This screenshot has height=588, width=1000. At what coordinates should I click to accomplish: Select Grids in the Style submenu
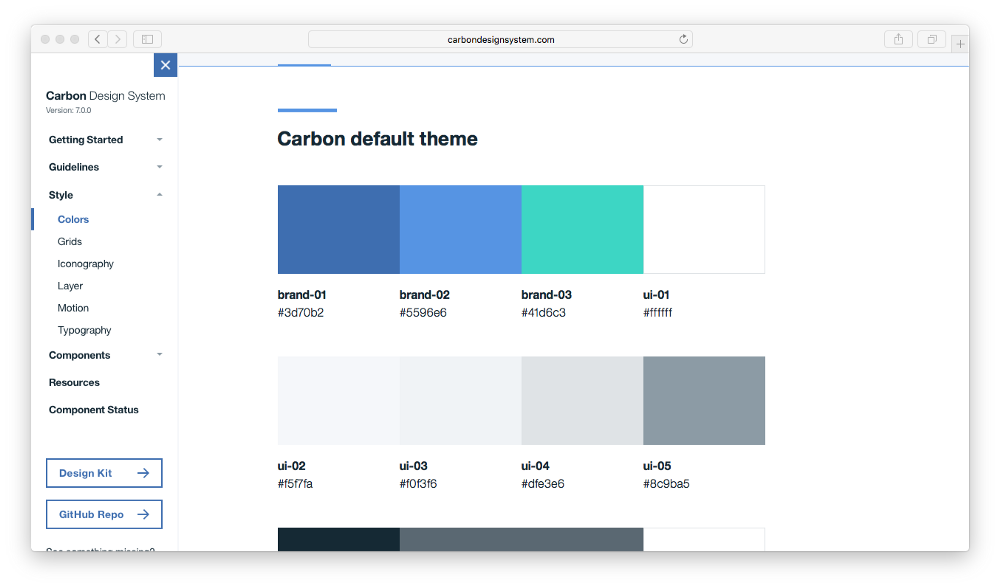click(x=70, y=242)
